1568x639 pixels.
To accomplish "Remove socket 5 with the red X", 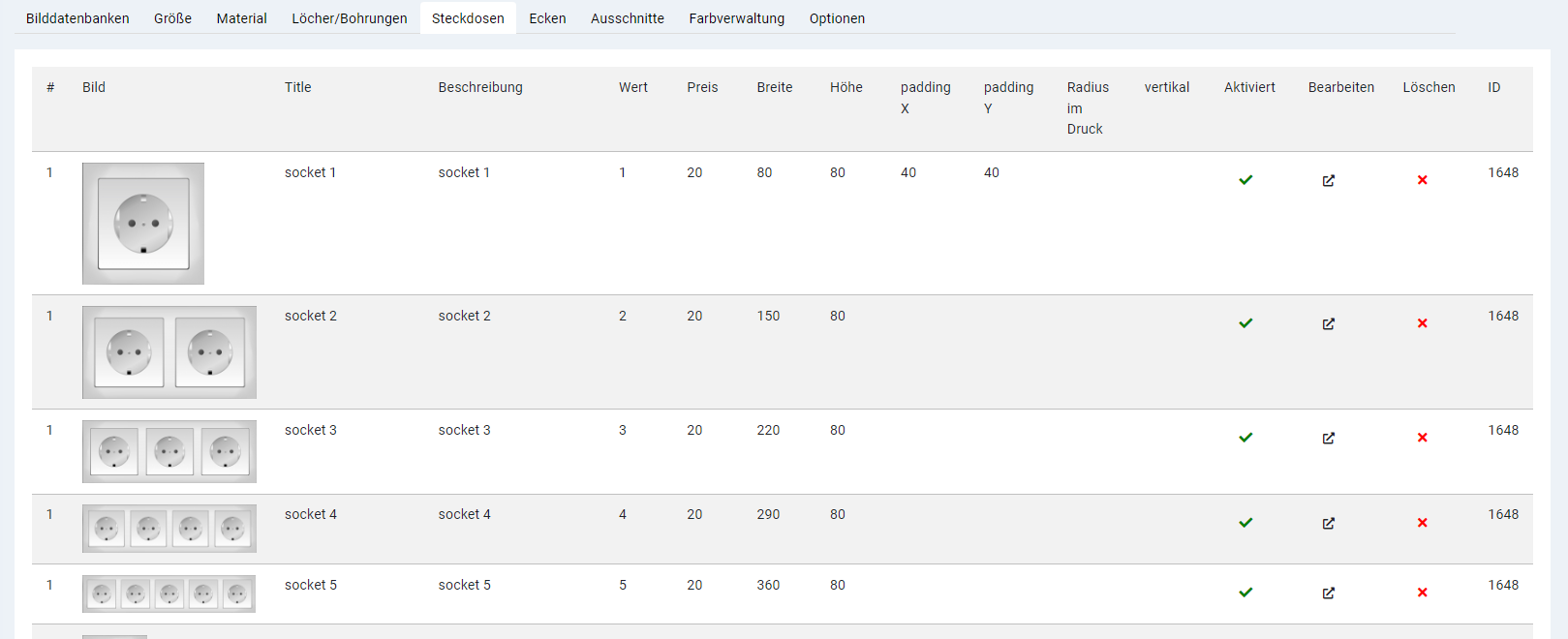I will [1422, 593].
